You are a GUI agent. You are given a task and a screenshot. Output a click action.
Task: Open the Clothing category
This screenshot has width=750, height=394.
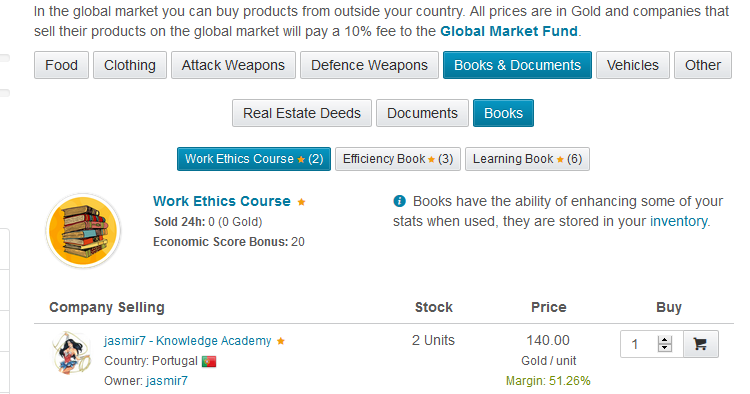click(x=130, y=65)
